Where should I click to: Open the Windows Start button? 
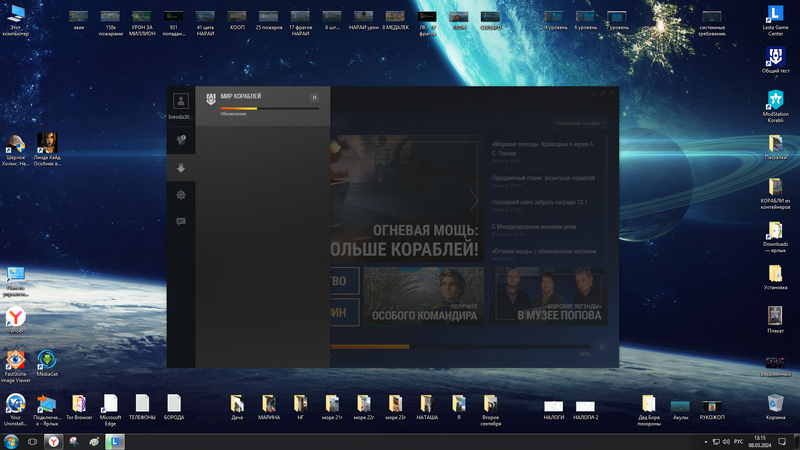pyautogui.click(x=11, y=442)
